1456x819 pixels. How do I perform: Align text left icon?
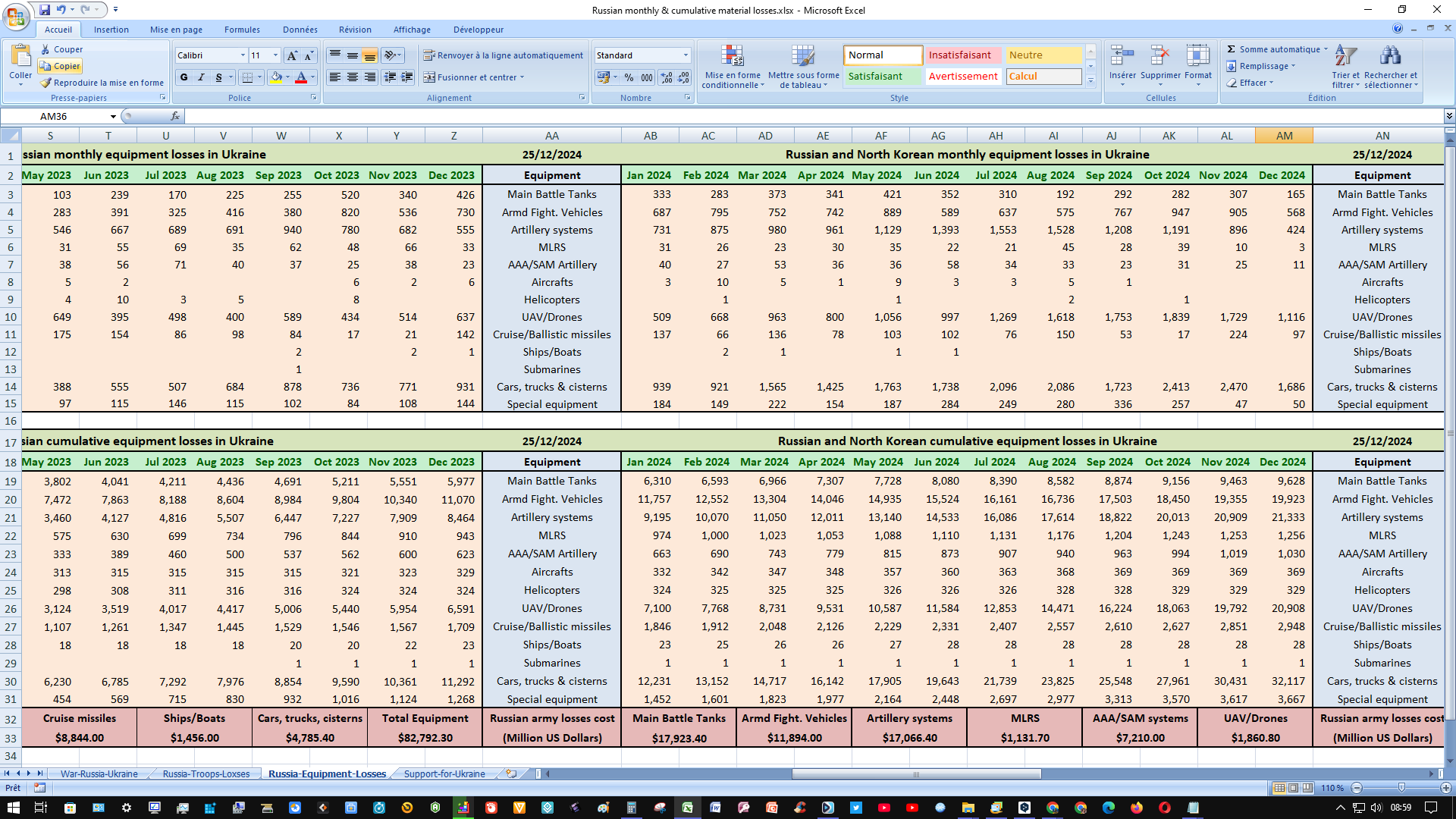coord(334,77)
